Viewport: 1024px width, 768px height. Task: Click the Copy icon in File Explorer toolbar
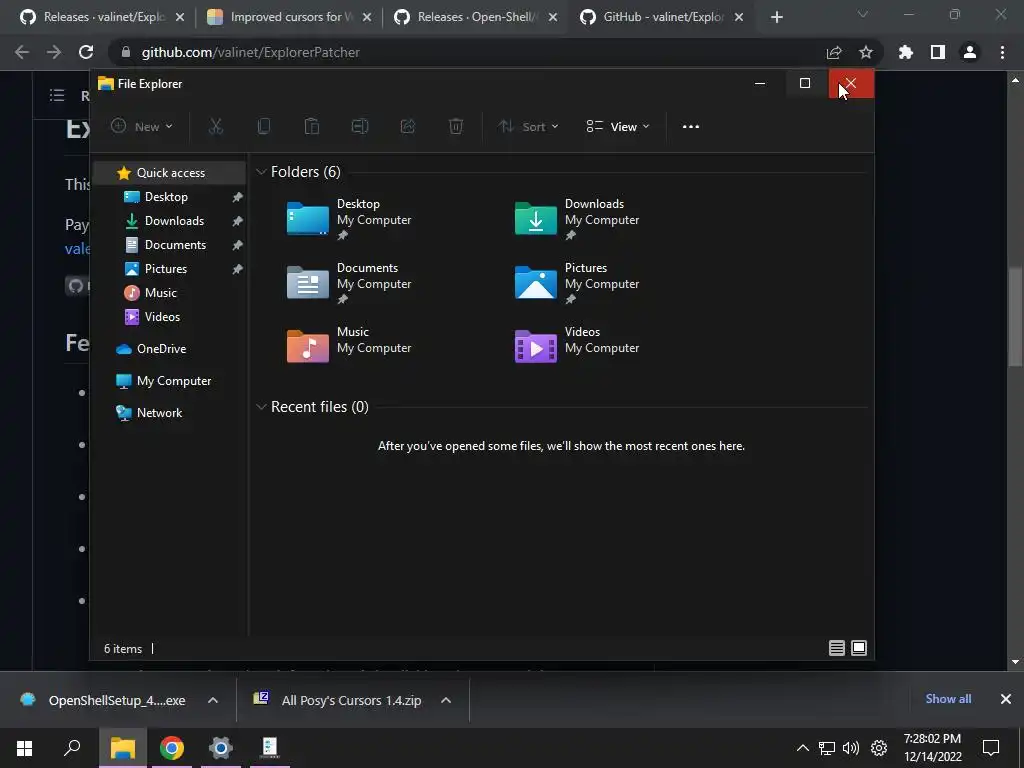pyautogui.click(x=264, y=126)
